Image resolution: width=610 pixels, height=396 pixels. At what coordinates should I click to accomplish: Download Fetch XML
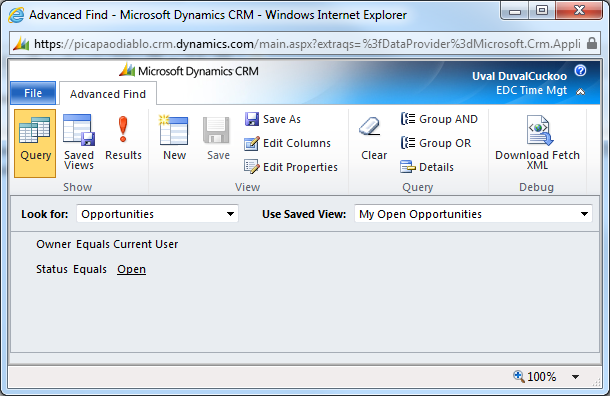pos(537,142)
